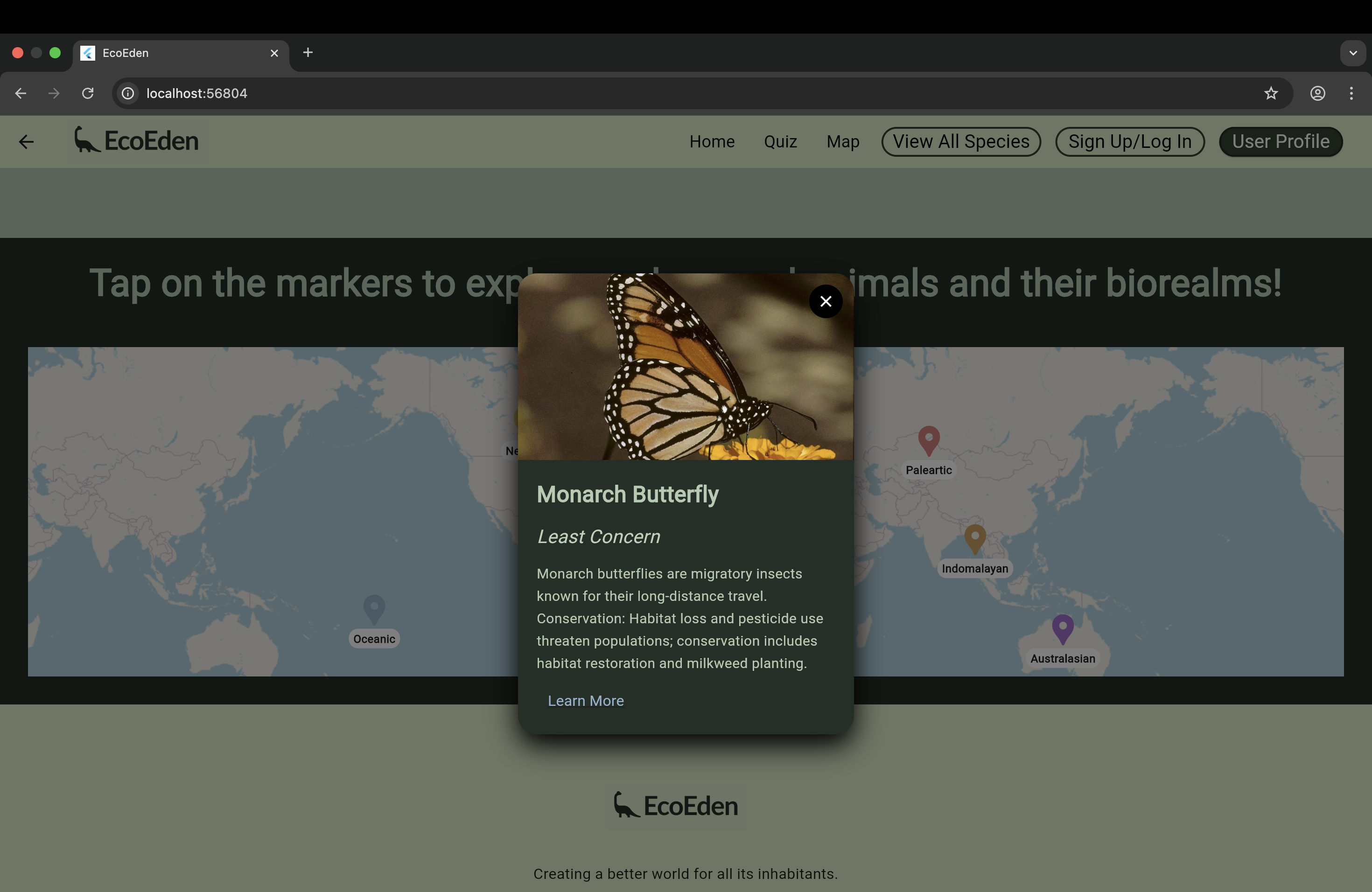Image resolution: width=1372 pixels, height=892 pixels.
Task: Bookmark this page with star icon
Action: pos(1271,93)
